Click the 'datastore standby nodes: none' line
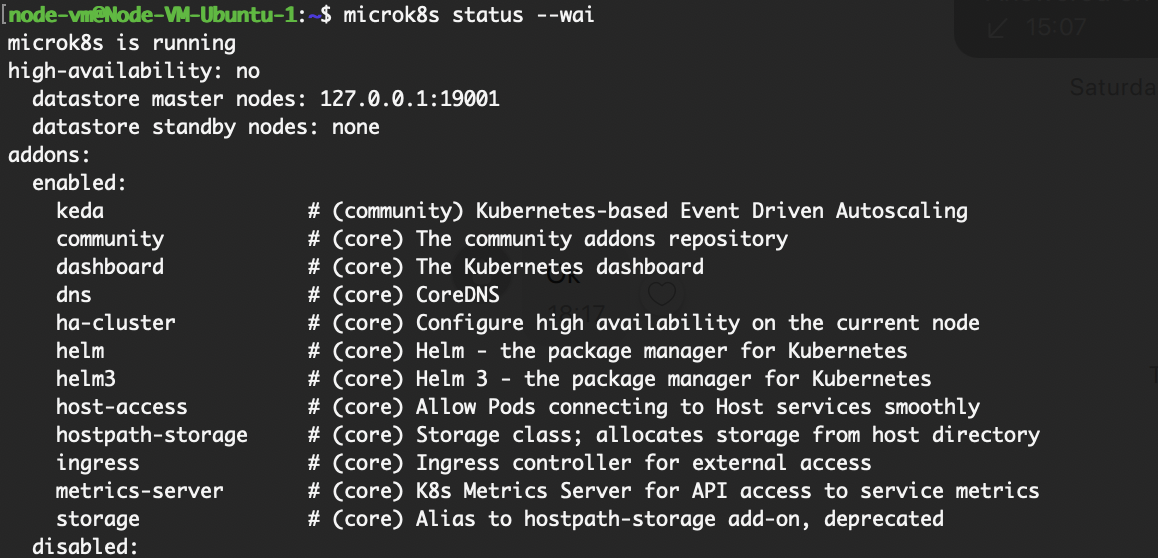 point(206,127)
